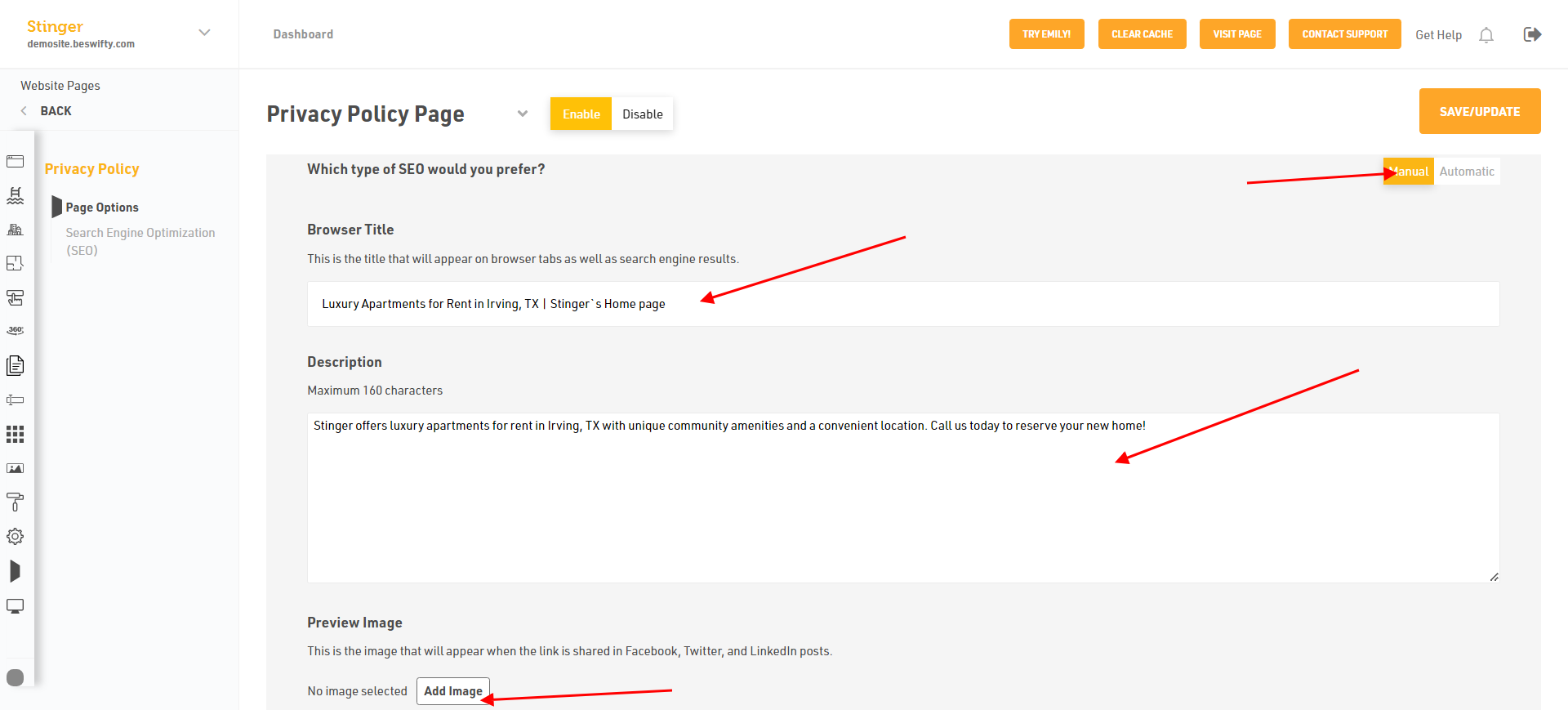The image size is (1568, 710).
Task: Select Enable for the page
Action: [x=581, y=114]
